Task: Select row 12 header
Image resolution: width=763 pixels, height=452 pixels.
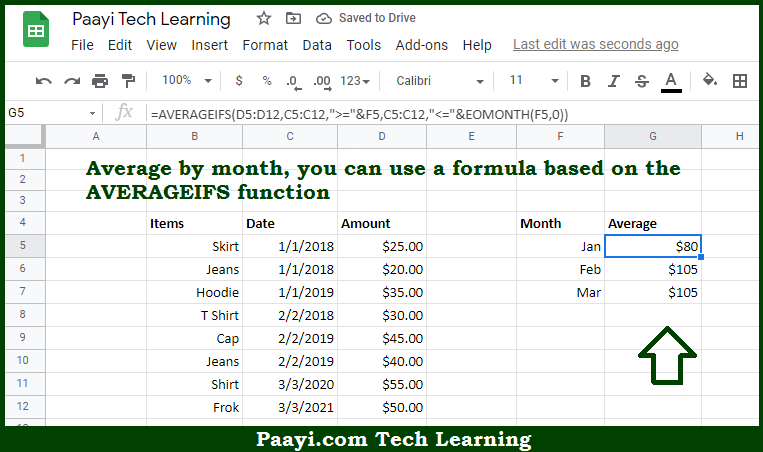Action: click(23, 406)
